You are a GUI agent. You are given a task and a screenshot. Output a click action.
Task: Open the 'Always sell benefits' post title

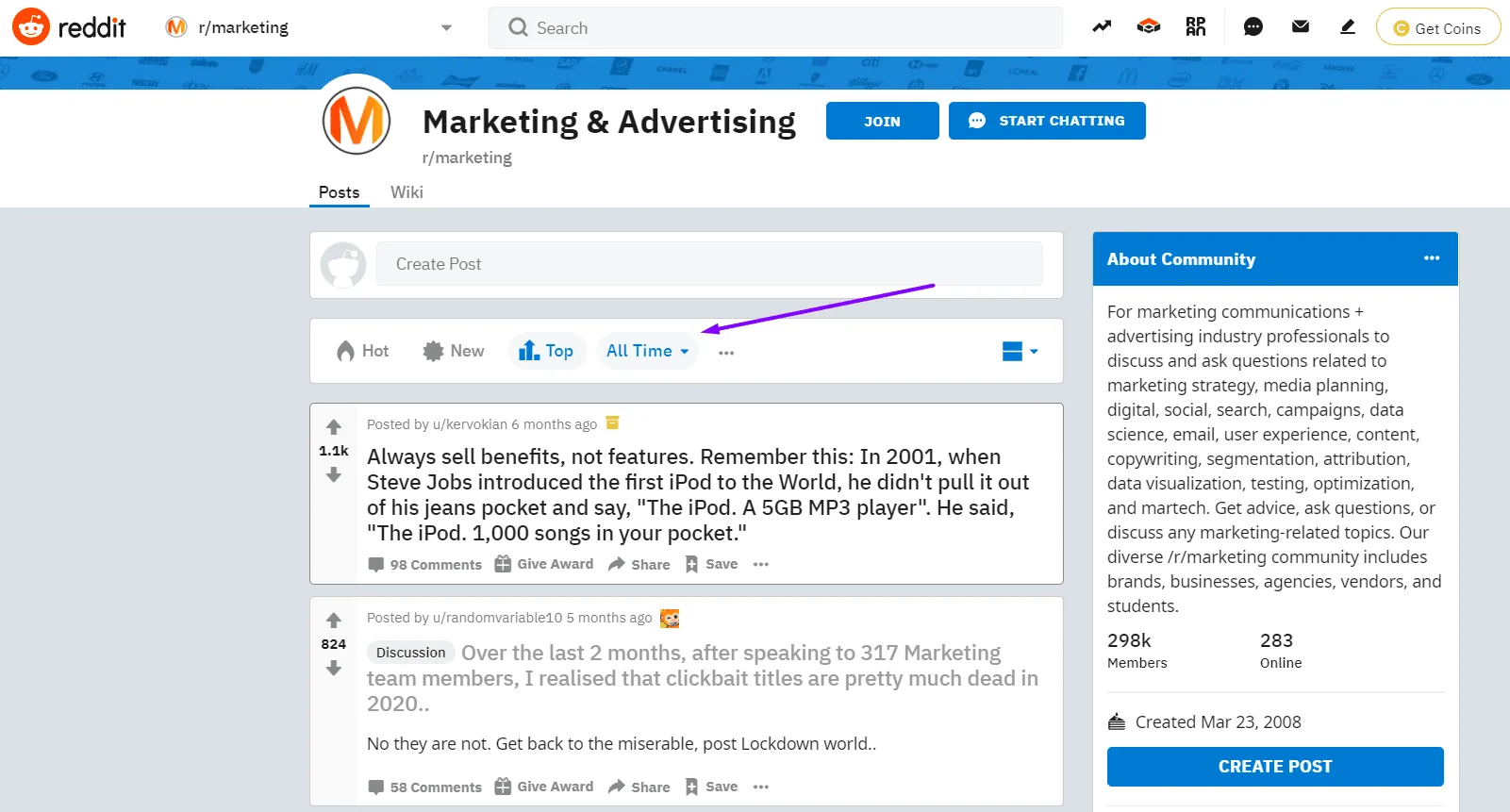[x=698, y=495]
